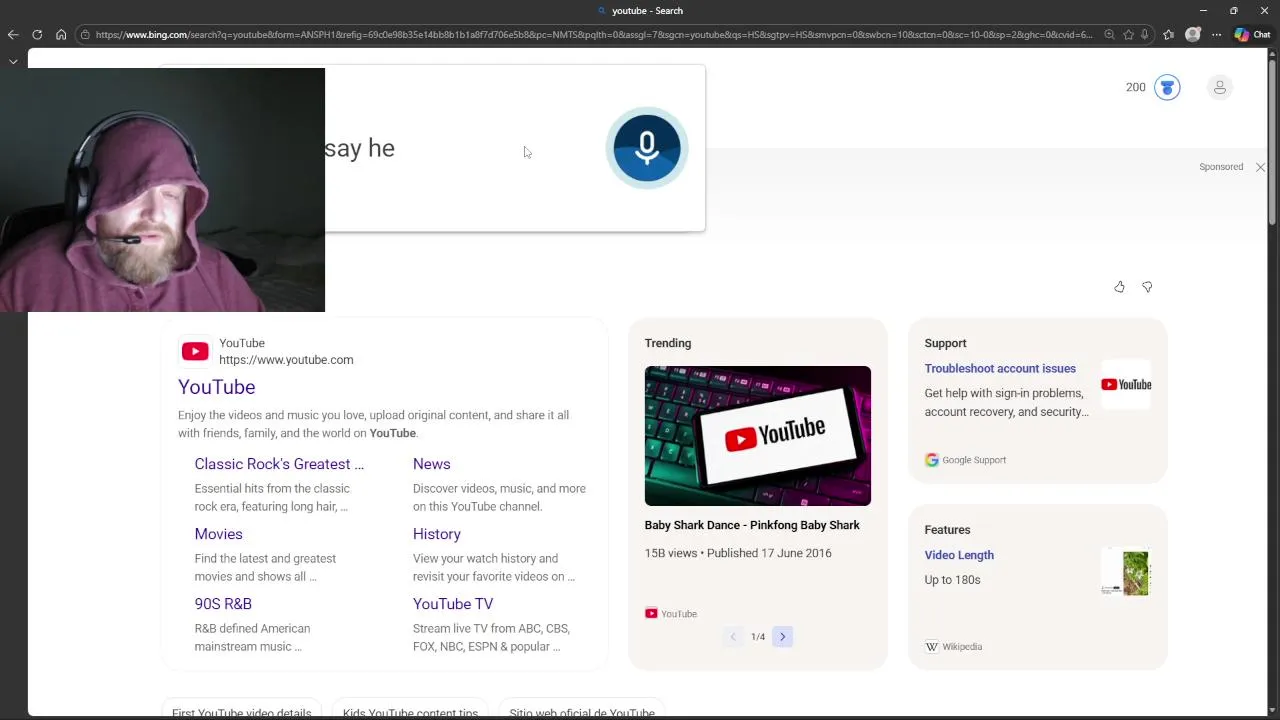This screenshot has height=720, width=1280.
Task: Click the page vertical scrollbar
Action: pos(1272,140)
